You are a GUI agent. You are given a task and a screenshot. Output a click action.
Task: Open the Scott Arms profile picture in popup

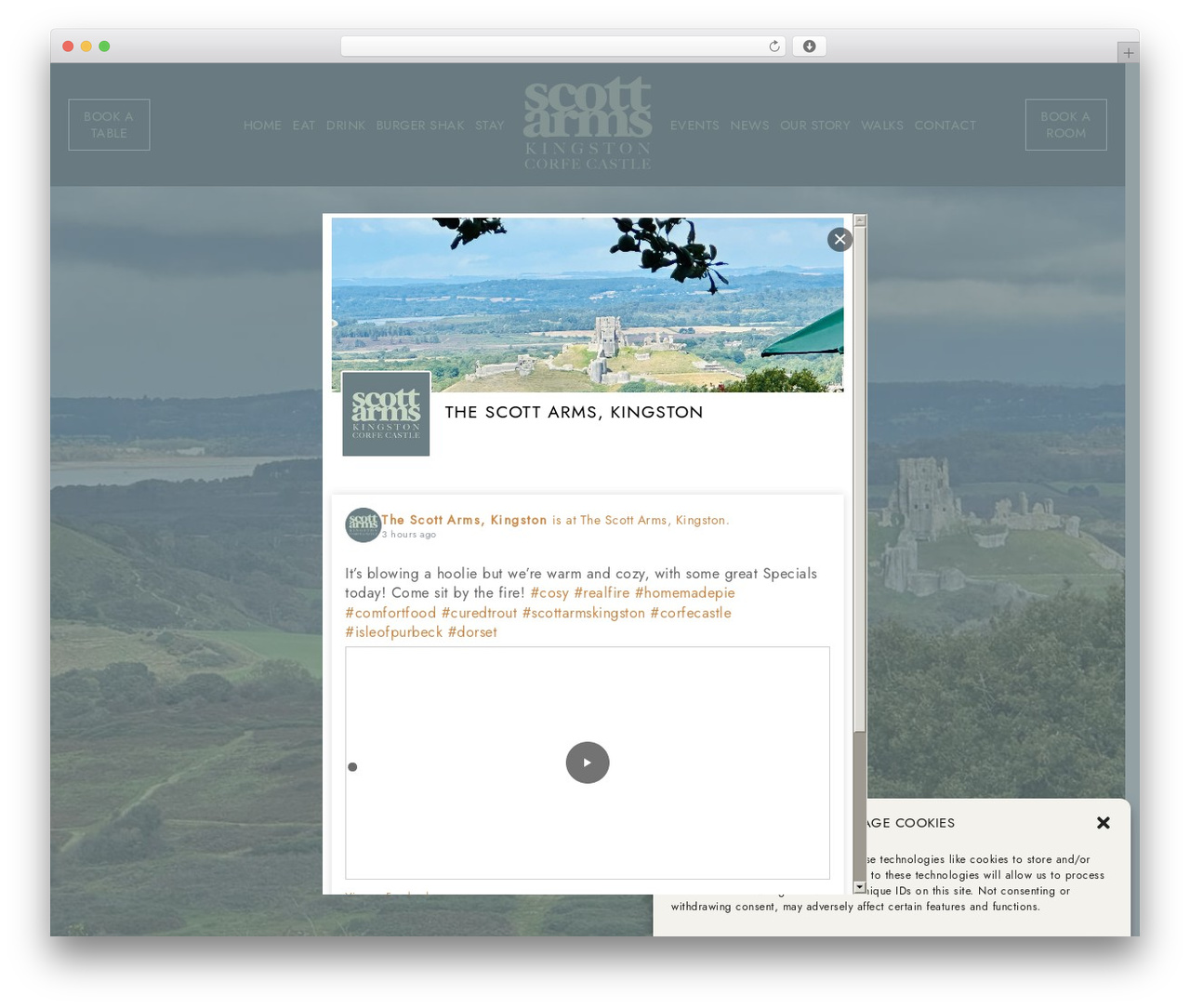click(386, 414)
